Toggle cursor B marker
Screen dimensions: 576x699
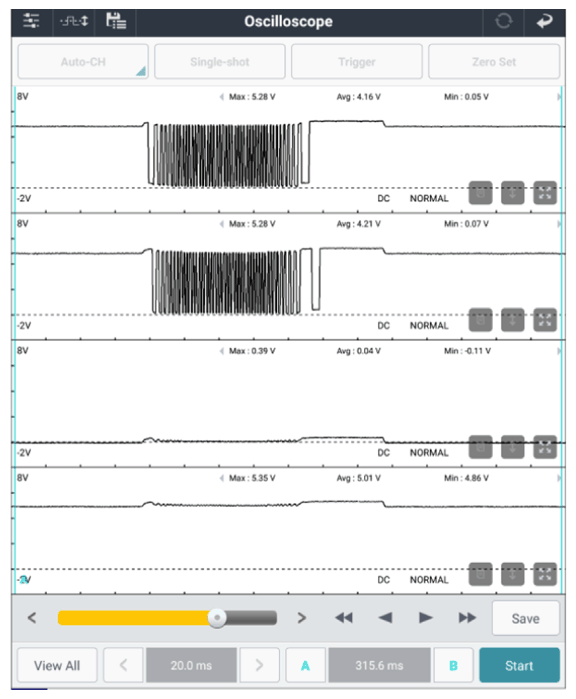[x=453, y=665]
